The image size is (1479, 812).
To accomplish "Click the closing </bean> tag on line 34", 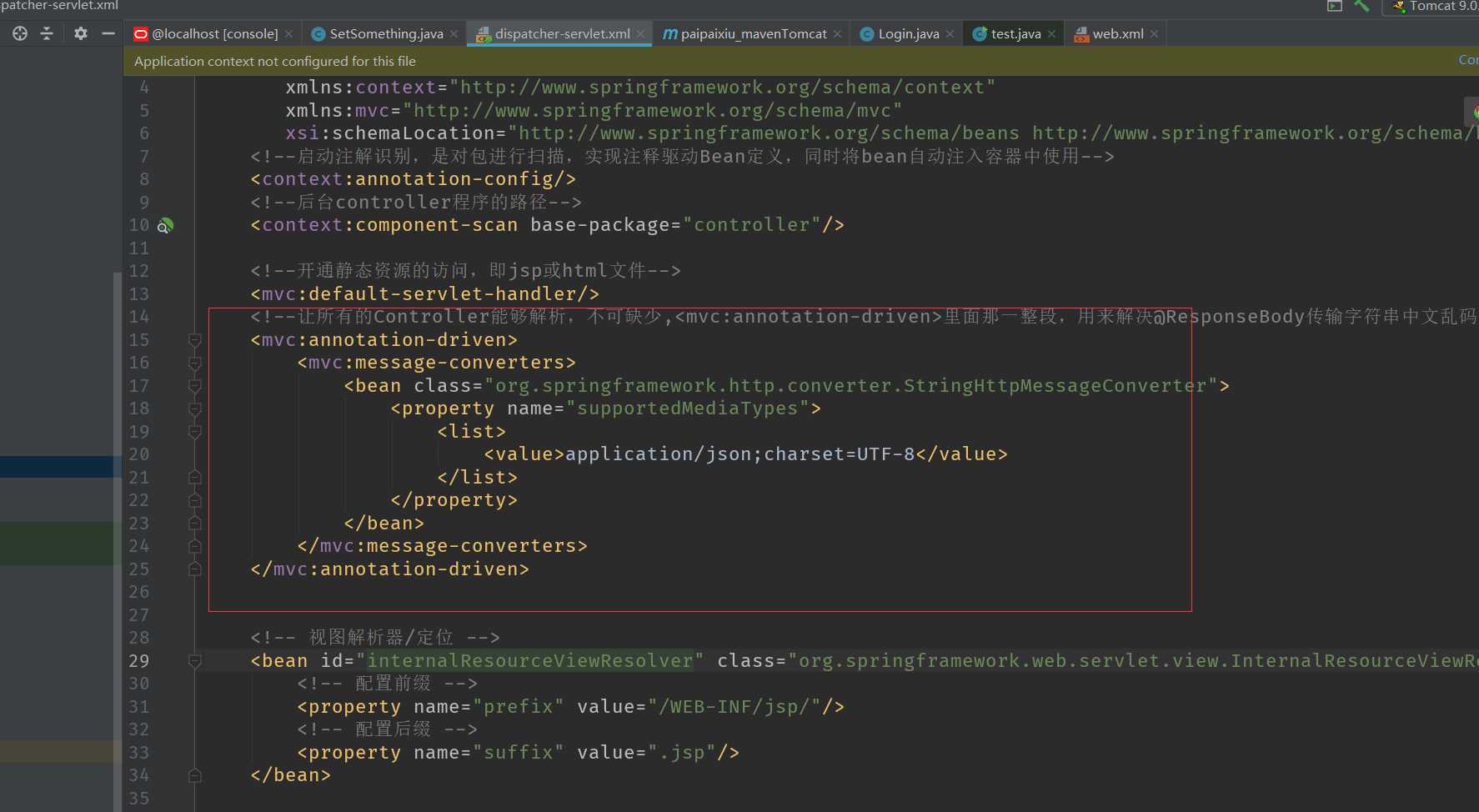I will click(291, 775).
